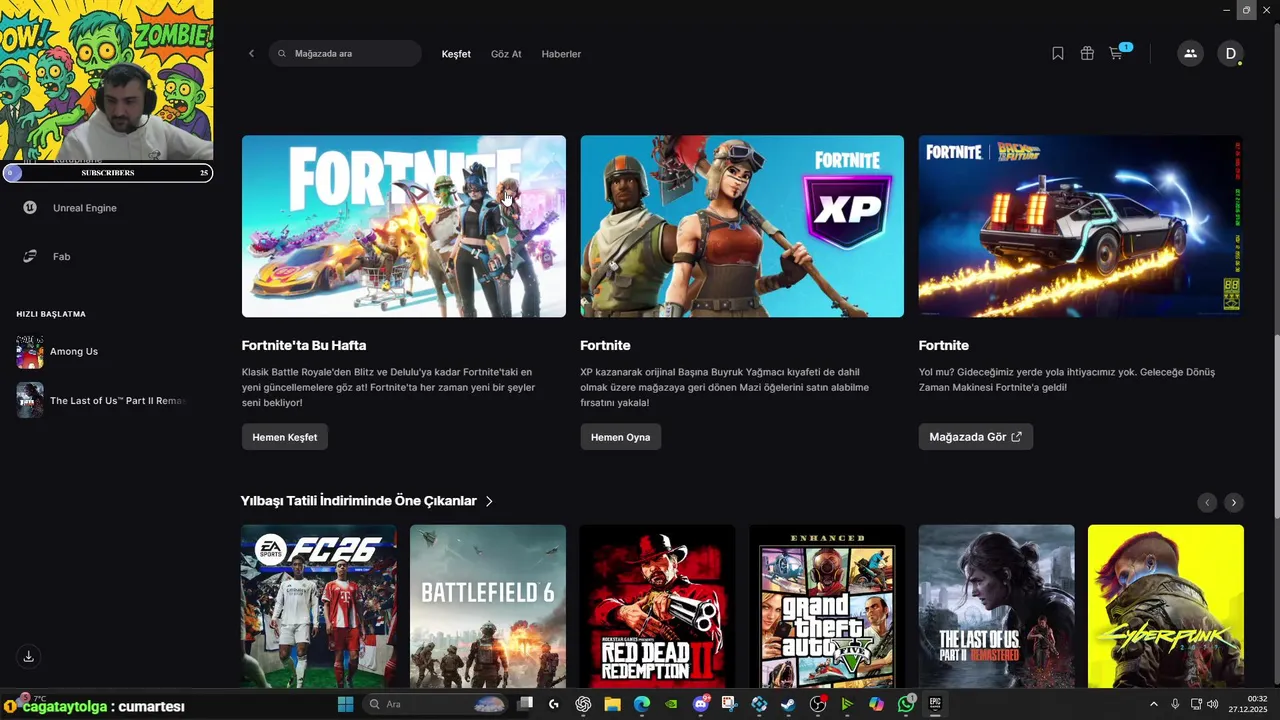The image size is (1280, 720).
Task: Open Yılbaşı Tatili İndiriminde Öne Çıkanlar link
Action: 367,501
